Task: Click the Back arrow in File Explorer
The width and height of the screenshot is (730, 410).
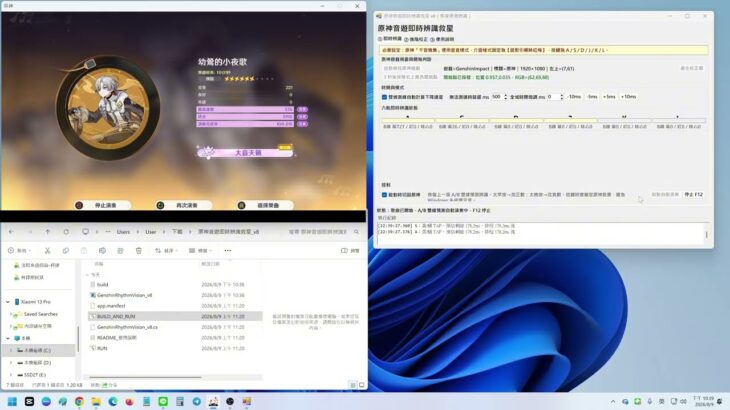Action: [x=11, y=231]
